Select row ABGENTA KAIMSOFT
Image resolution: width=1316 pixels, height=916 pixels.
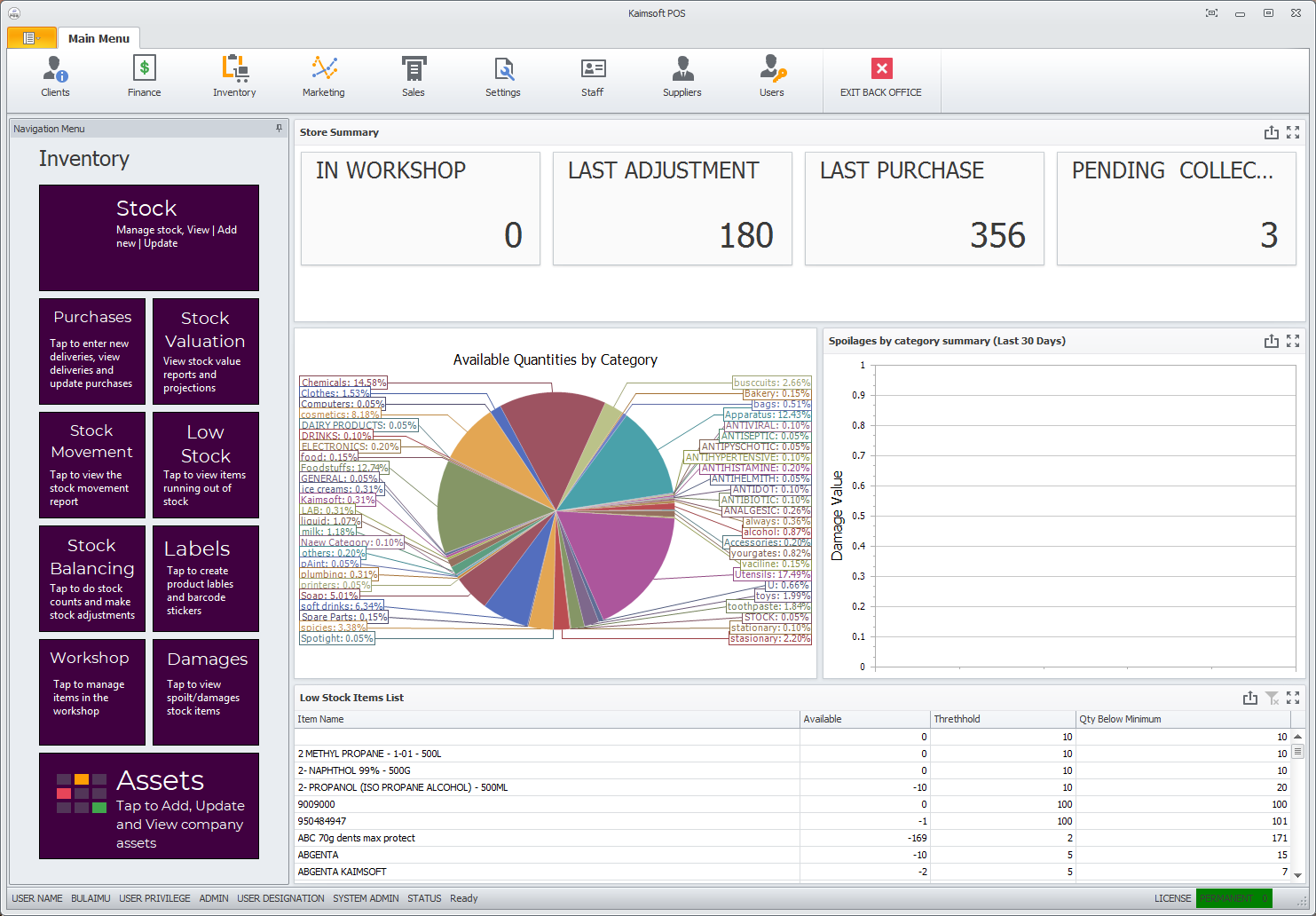pos(792,872)
